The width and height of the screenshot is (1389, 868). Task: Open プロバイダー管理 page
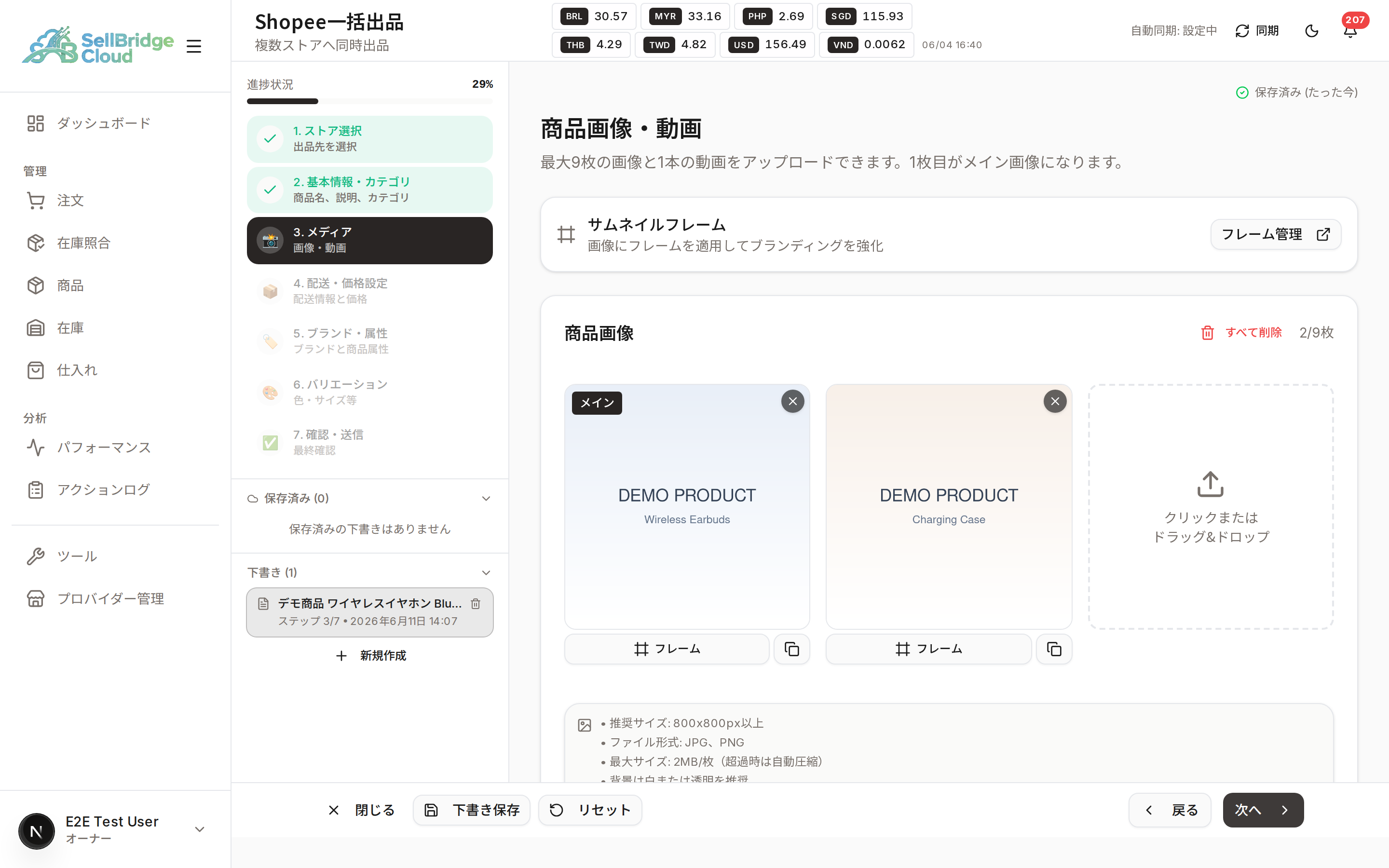pos(115,599)
